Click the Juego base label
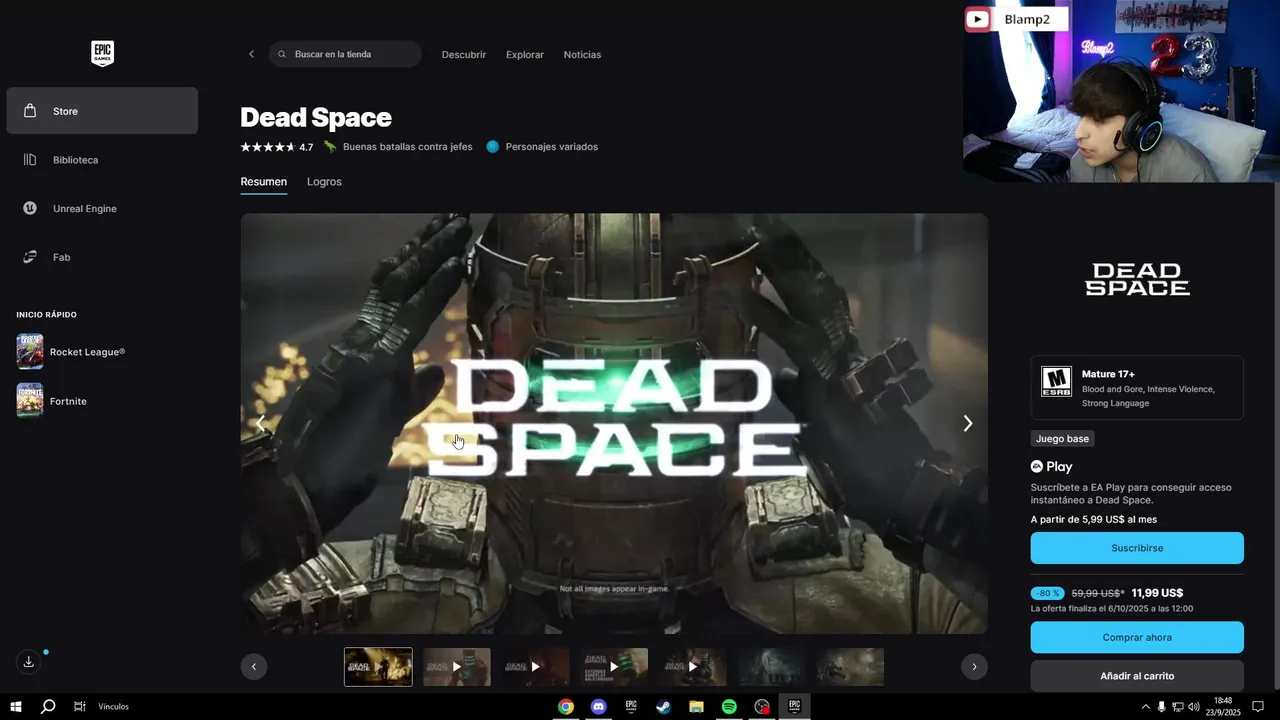The width and height of the screenshot is (1280, 720). click(1062, 439)
